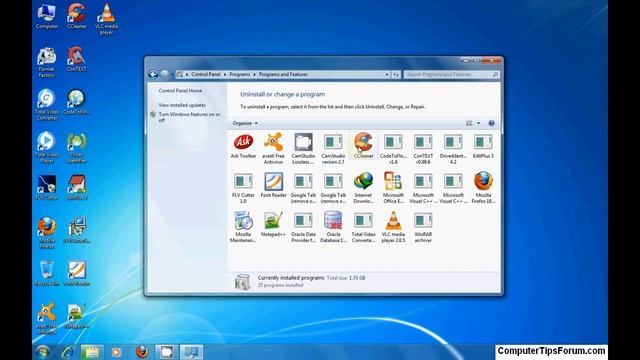Select EditPlus 3 program entry
640x360 pixels.
pyautogui.click(x=483, y=146)
